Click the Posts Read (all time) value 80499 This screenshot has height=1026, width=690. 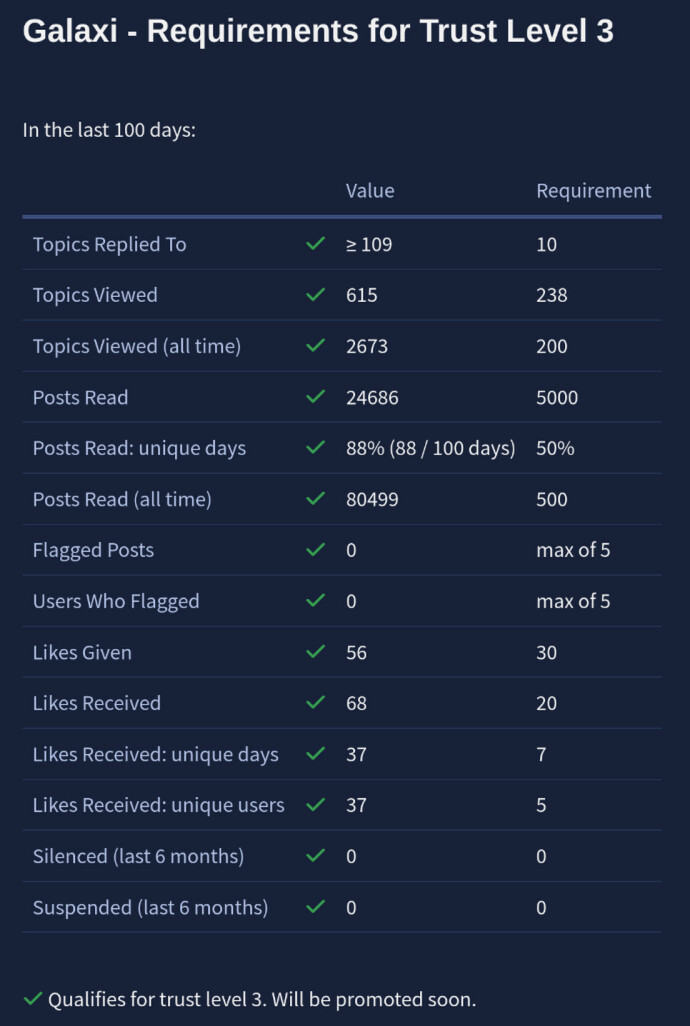[x=372, y=499]
